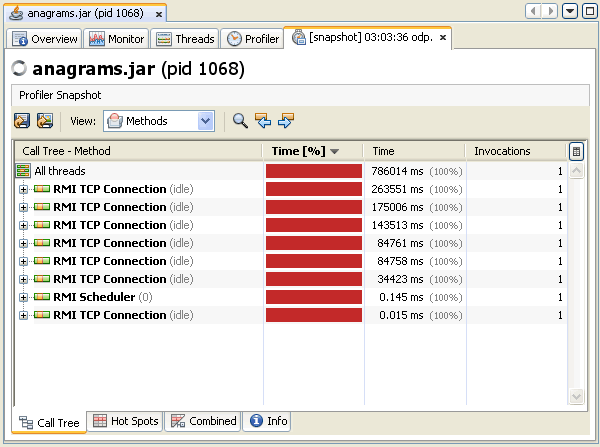This screenshot has width=600, height=447.
Task: Close the snapshot 03:03:36 tab
Action: (444, 38)
